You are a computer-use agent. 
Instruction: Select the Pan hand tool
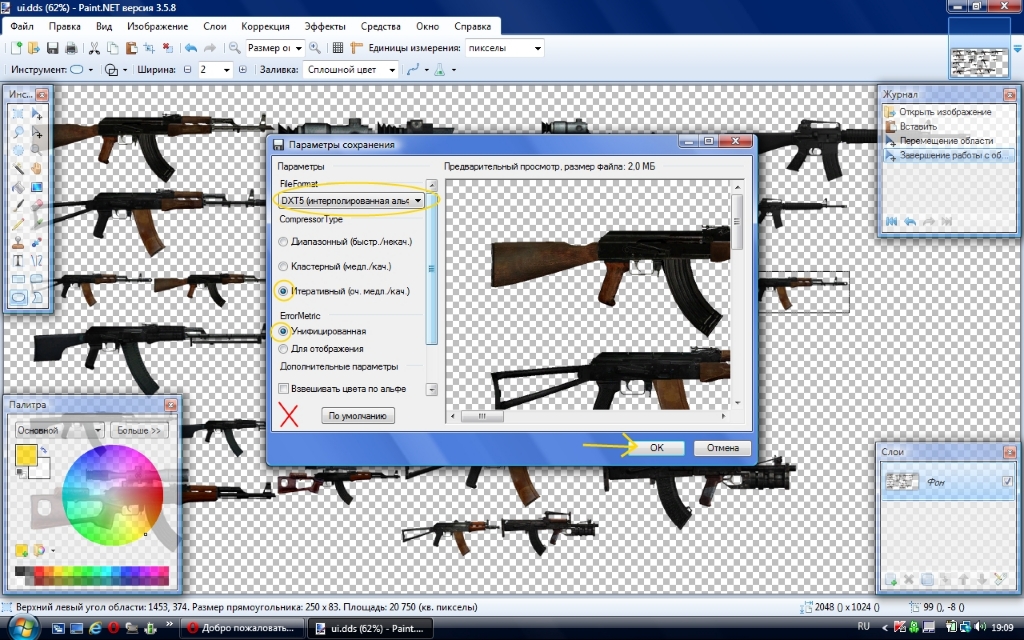point(37,168)
